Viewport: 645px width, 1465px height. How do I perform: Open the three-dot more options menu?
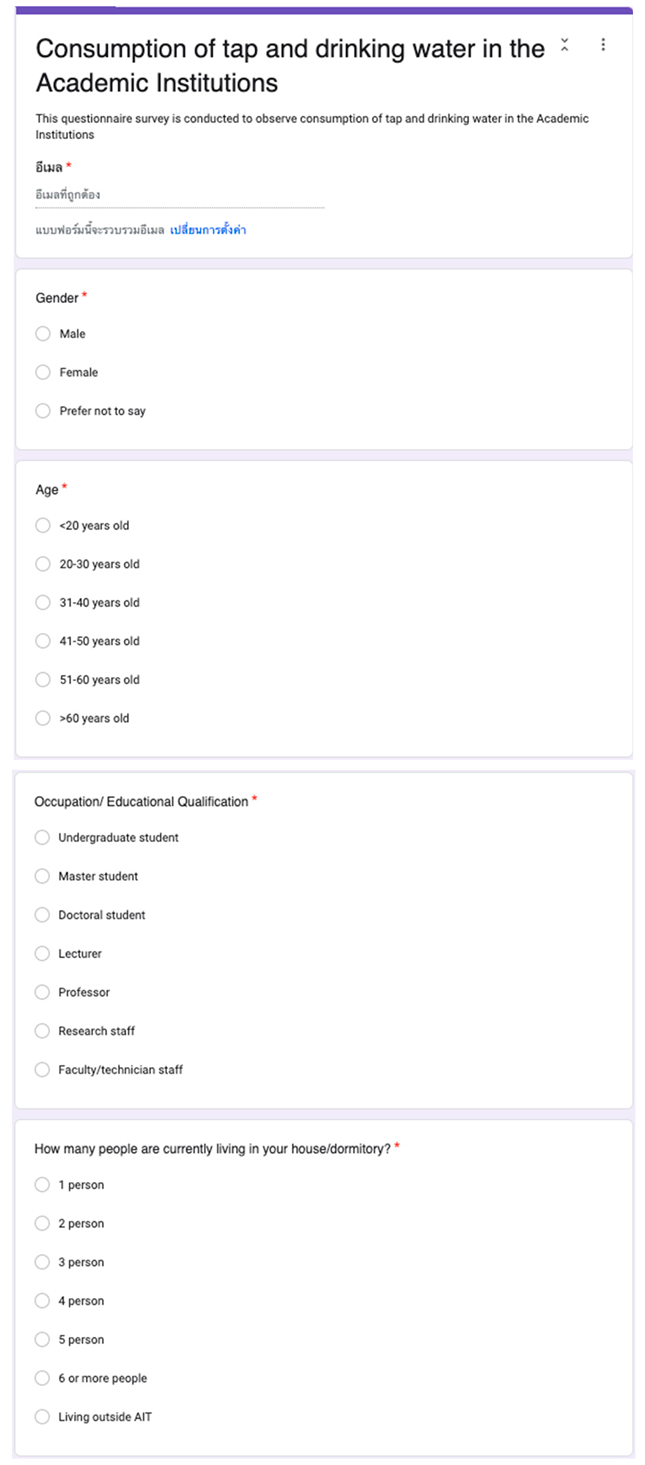pyautogui.click(x=603, y=45)
